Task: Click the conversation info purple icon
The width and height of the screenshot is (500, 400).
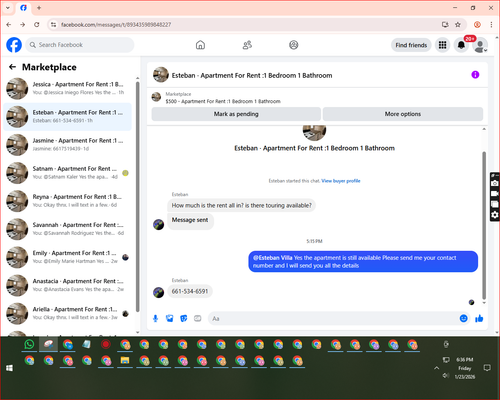Action: pyautogui.click(x=475, y=75)
